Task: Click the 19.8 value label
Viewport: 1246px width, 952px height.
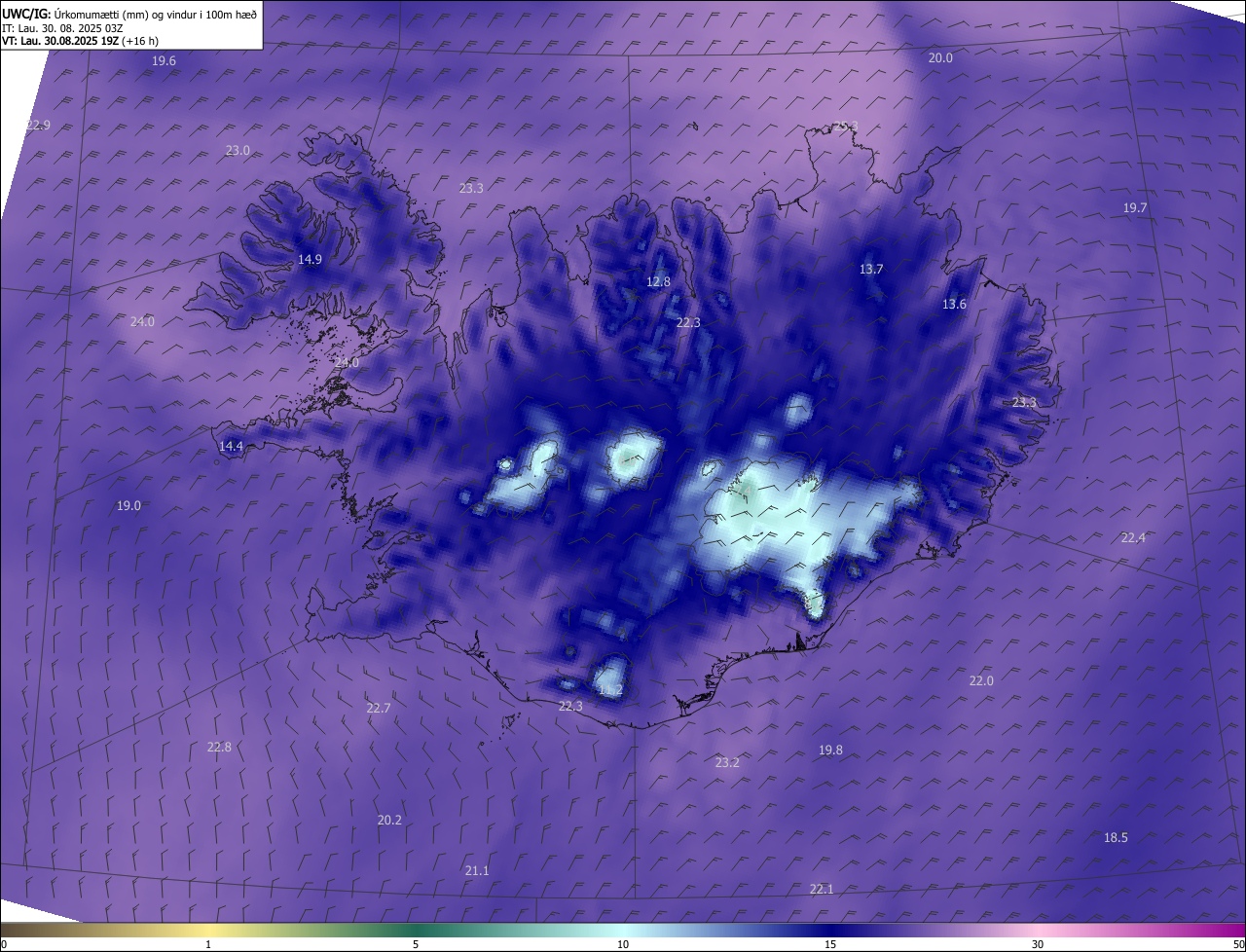Action: (x=830, y=751)
